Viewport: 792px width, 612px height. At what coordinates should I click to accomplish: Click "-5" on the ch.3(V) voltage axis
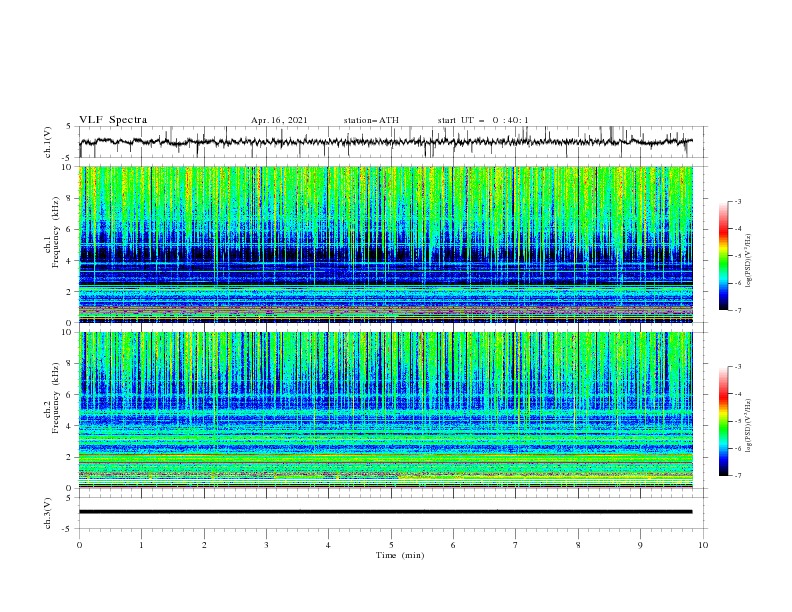click(68, 529)
